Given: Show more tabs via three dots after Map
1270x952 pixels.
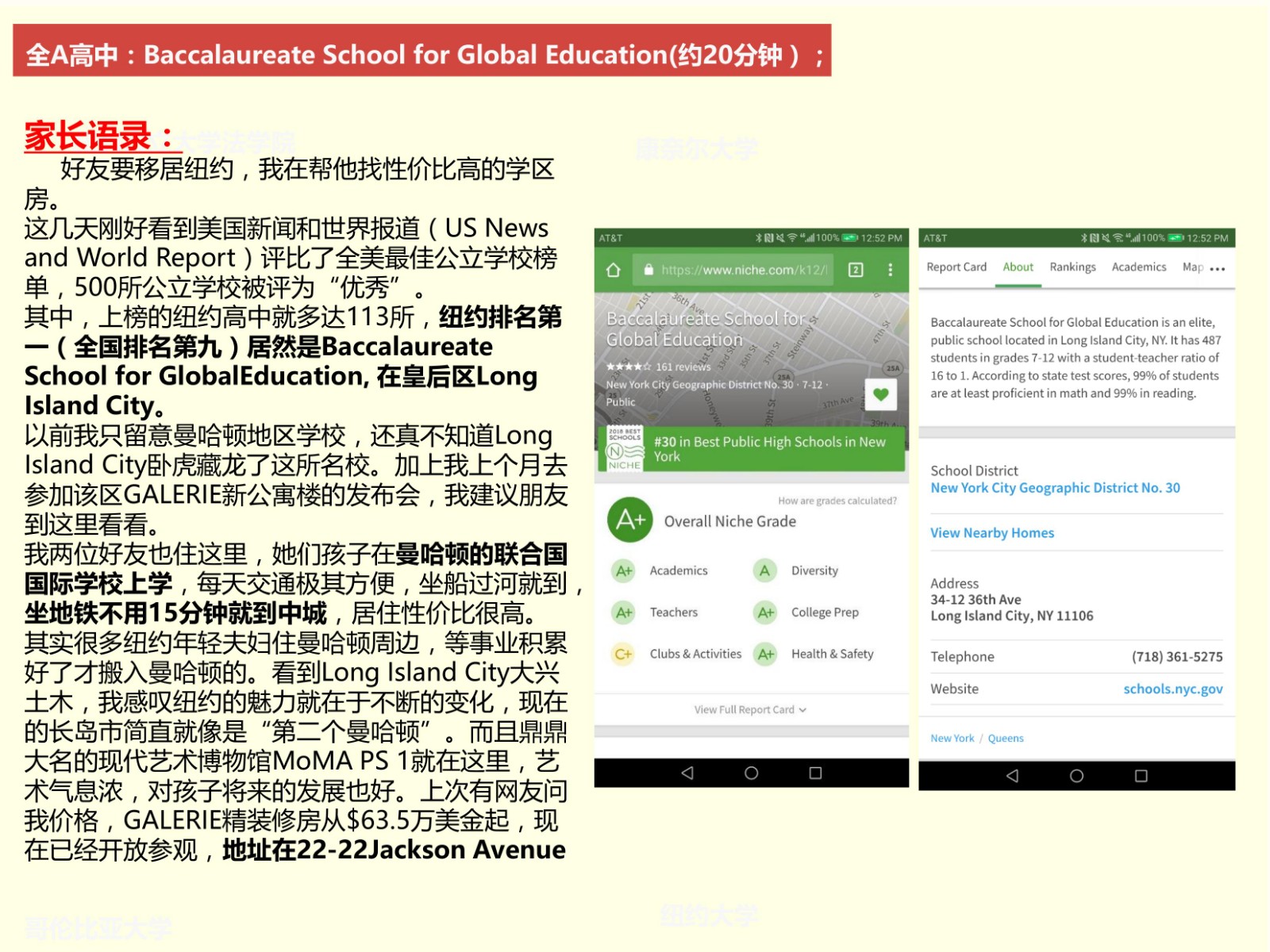Looking at the screenshot, I should tap(1218, 269).
